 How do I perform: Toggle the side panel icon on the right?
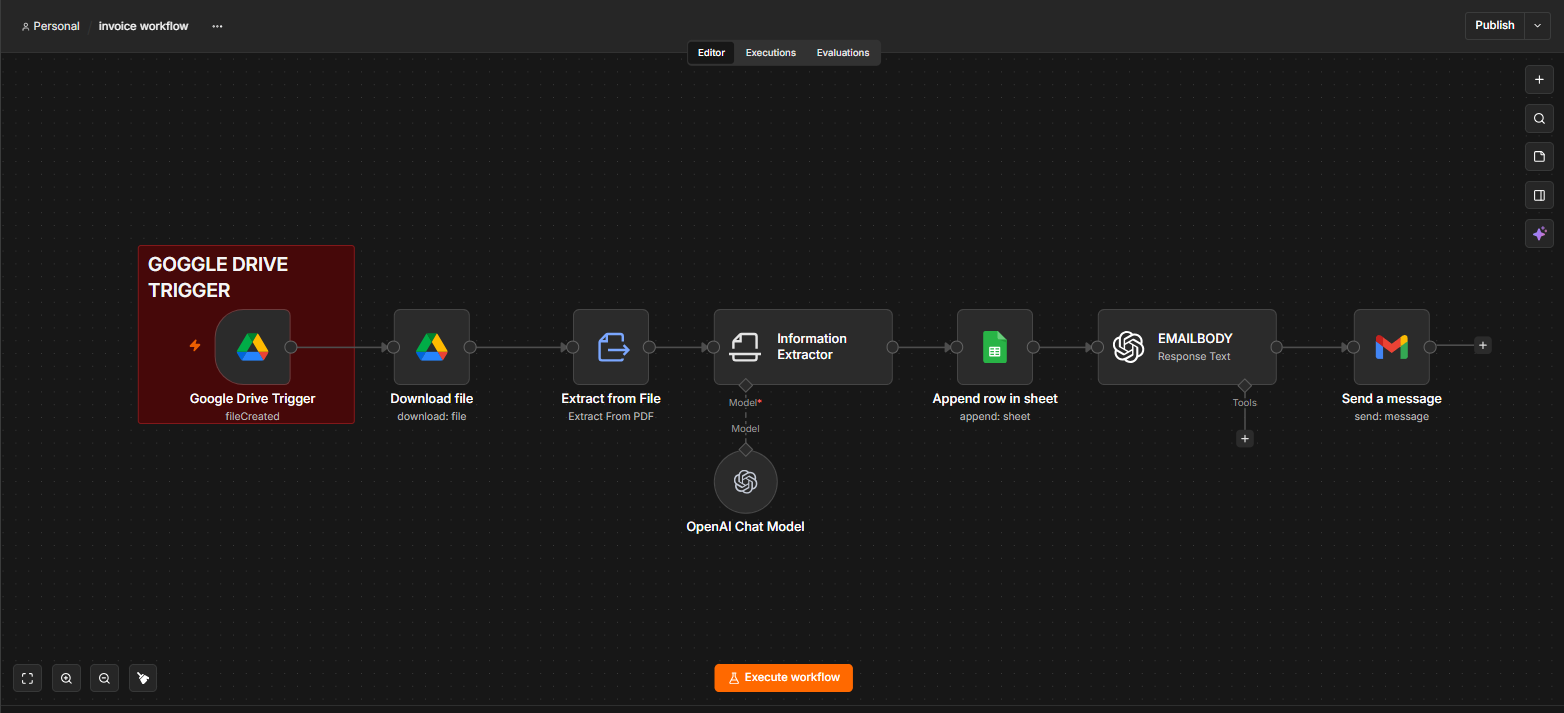click(x=1539, y=195)
